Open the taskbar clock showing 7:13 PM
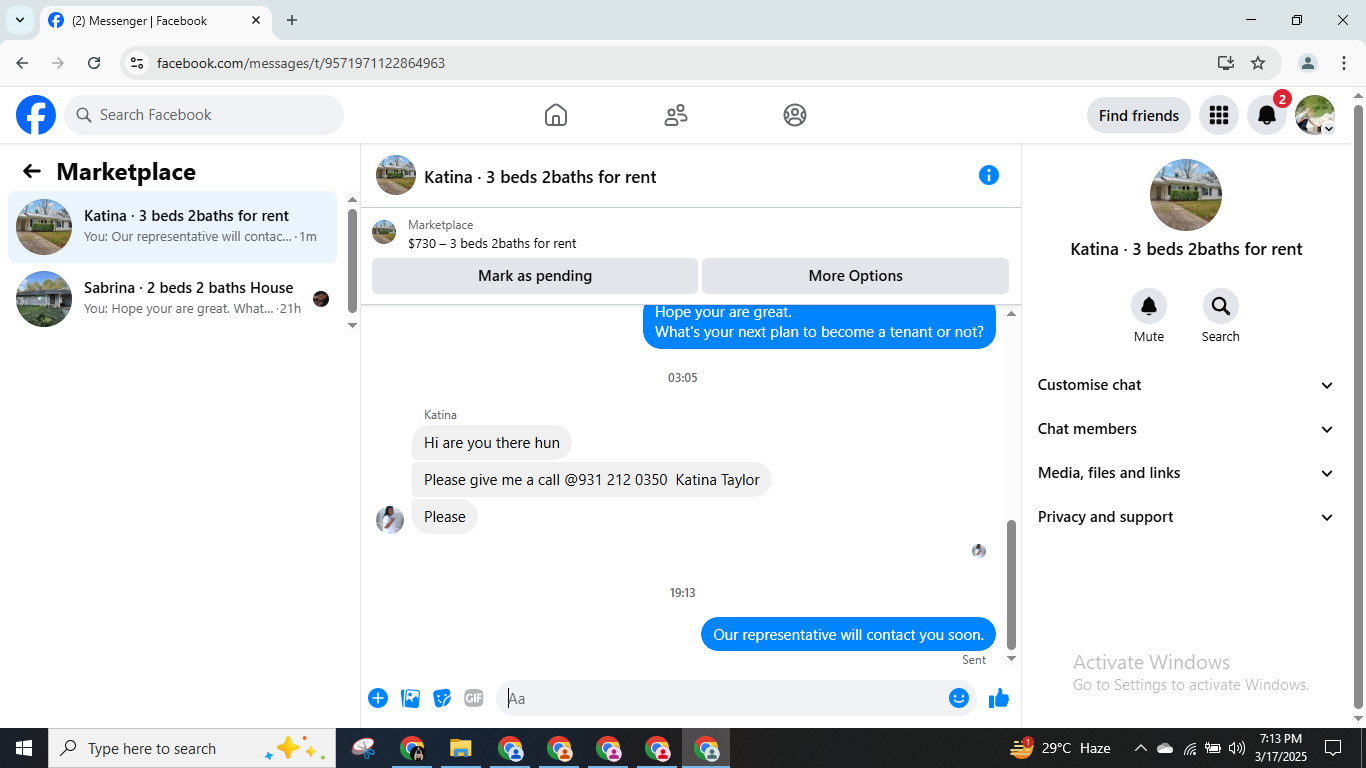The height and width of the screenshot is (768, 1366). [x=1281, y=748]
